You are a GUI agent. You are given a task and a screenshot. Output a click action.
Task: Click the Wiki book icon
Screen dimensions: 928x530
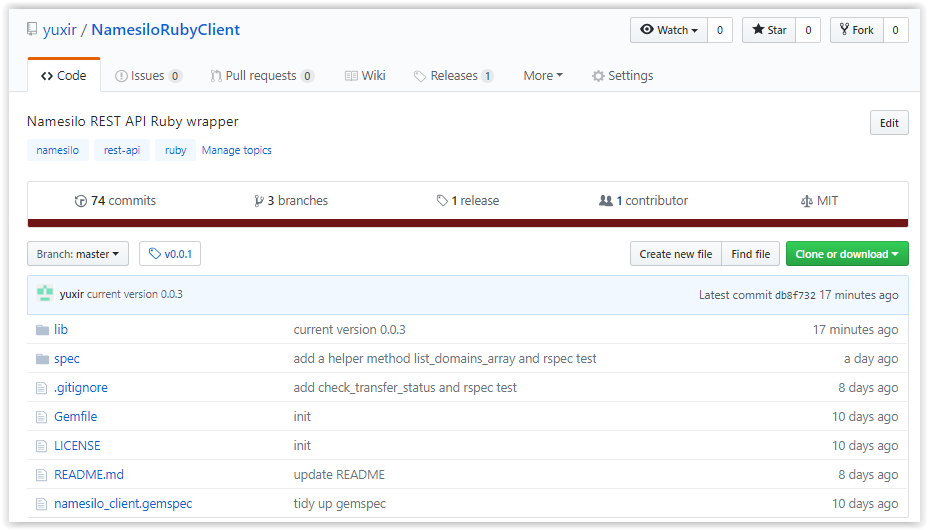[x=351, y=76]
